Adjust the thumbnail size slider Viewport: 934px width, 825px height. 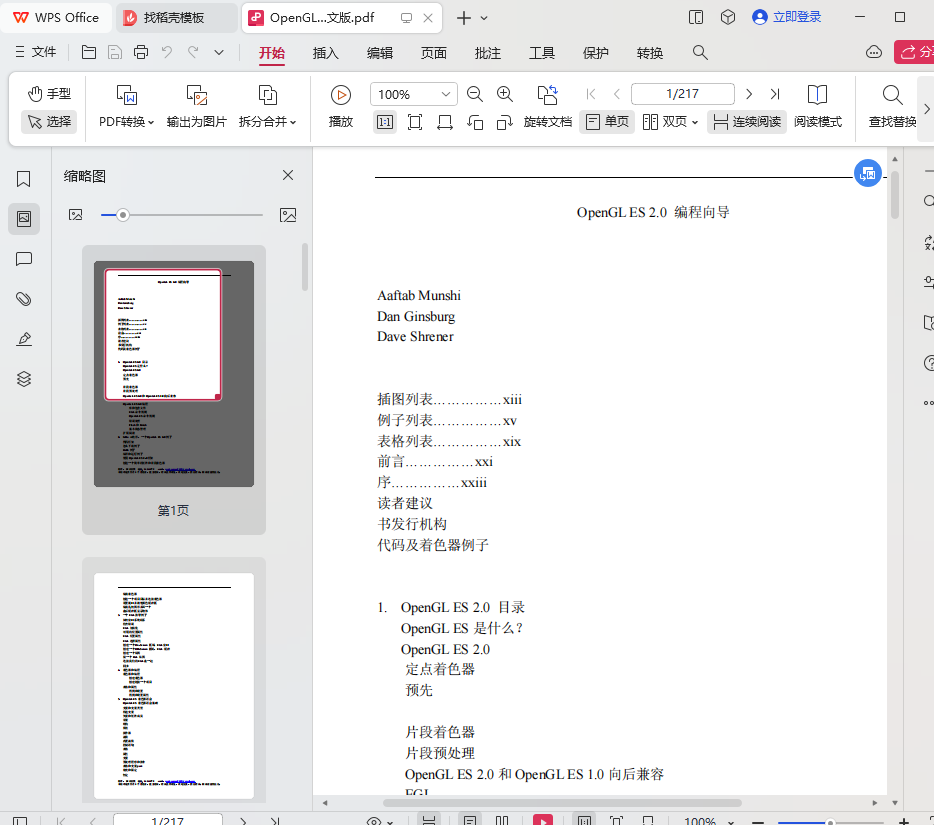(x=123, y=215)
